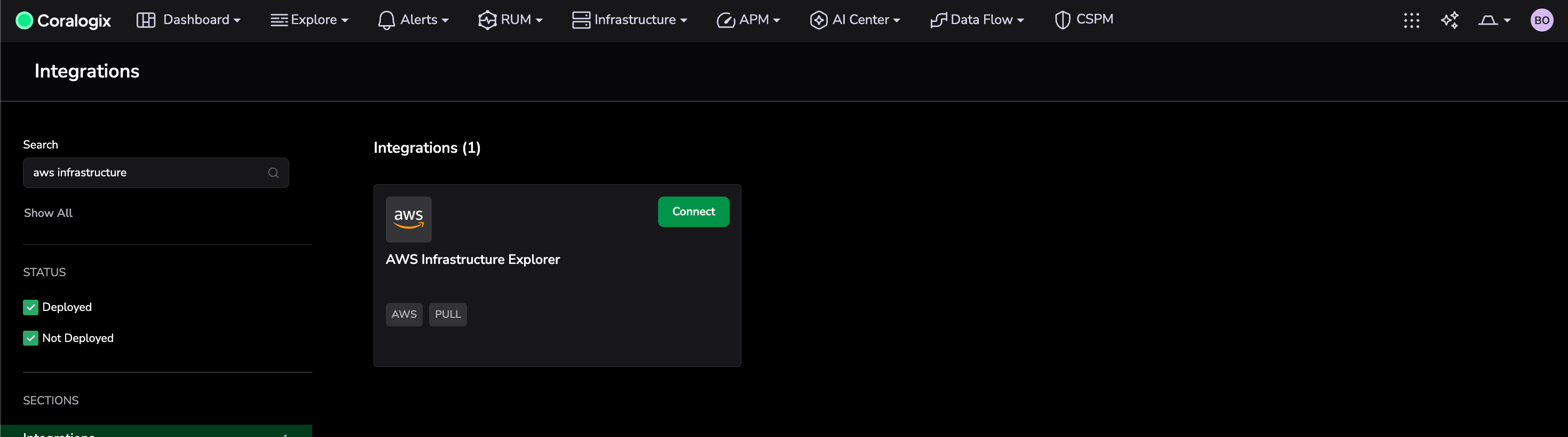The height and width of the screenshot is (437, 1568).
Task: Expand the Alerts dropdown arrow
Action: tap(446, 21)
